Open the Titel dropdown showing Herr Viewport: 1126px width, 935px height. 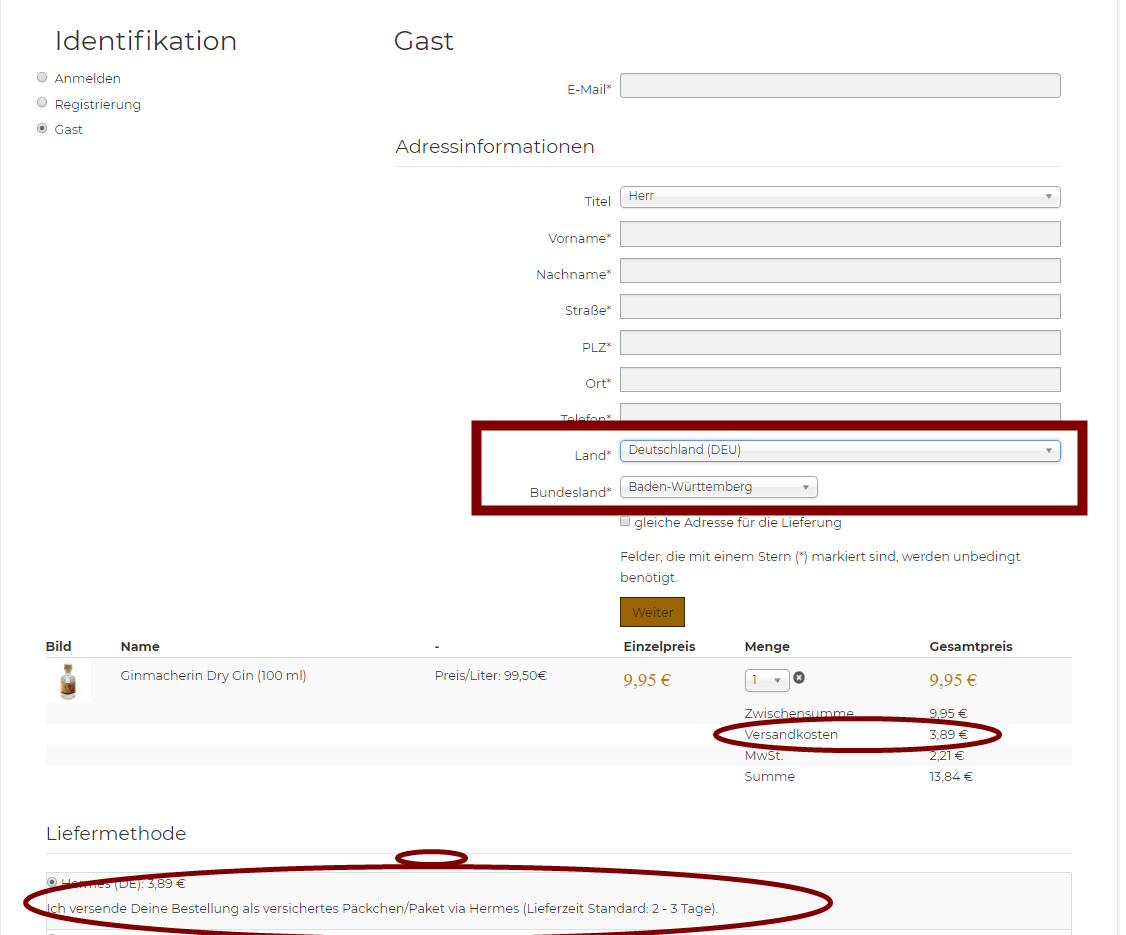839,197
